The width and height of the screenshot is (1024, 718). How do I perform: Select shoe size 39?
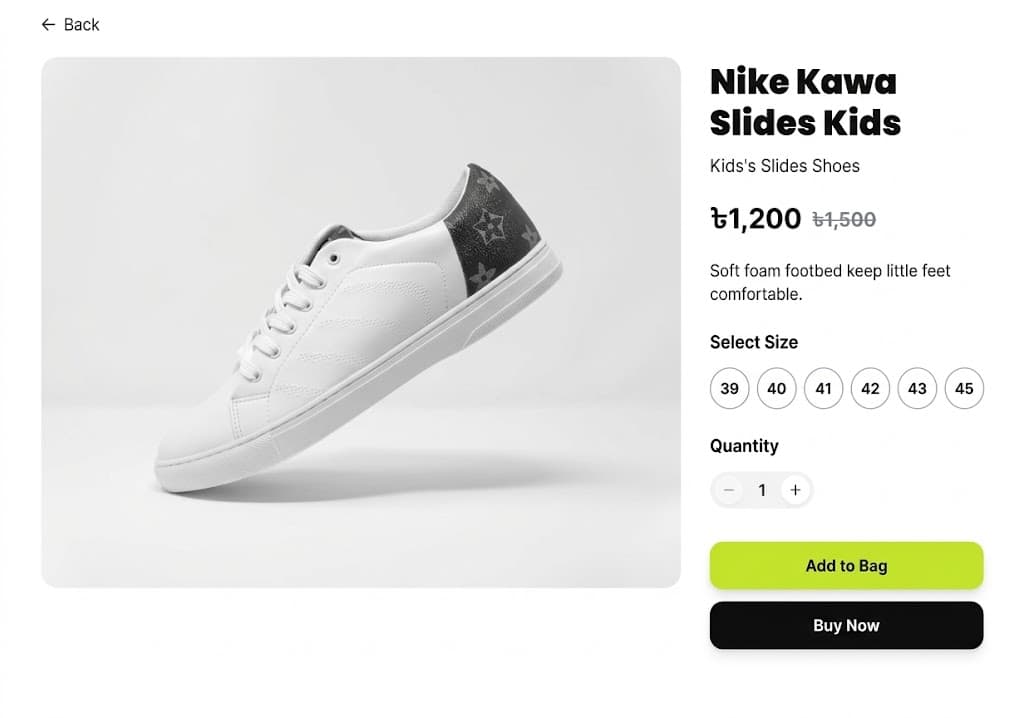[x=729, y=389]
